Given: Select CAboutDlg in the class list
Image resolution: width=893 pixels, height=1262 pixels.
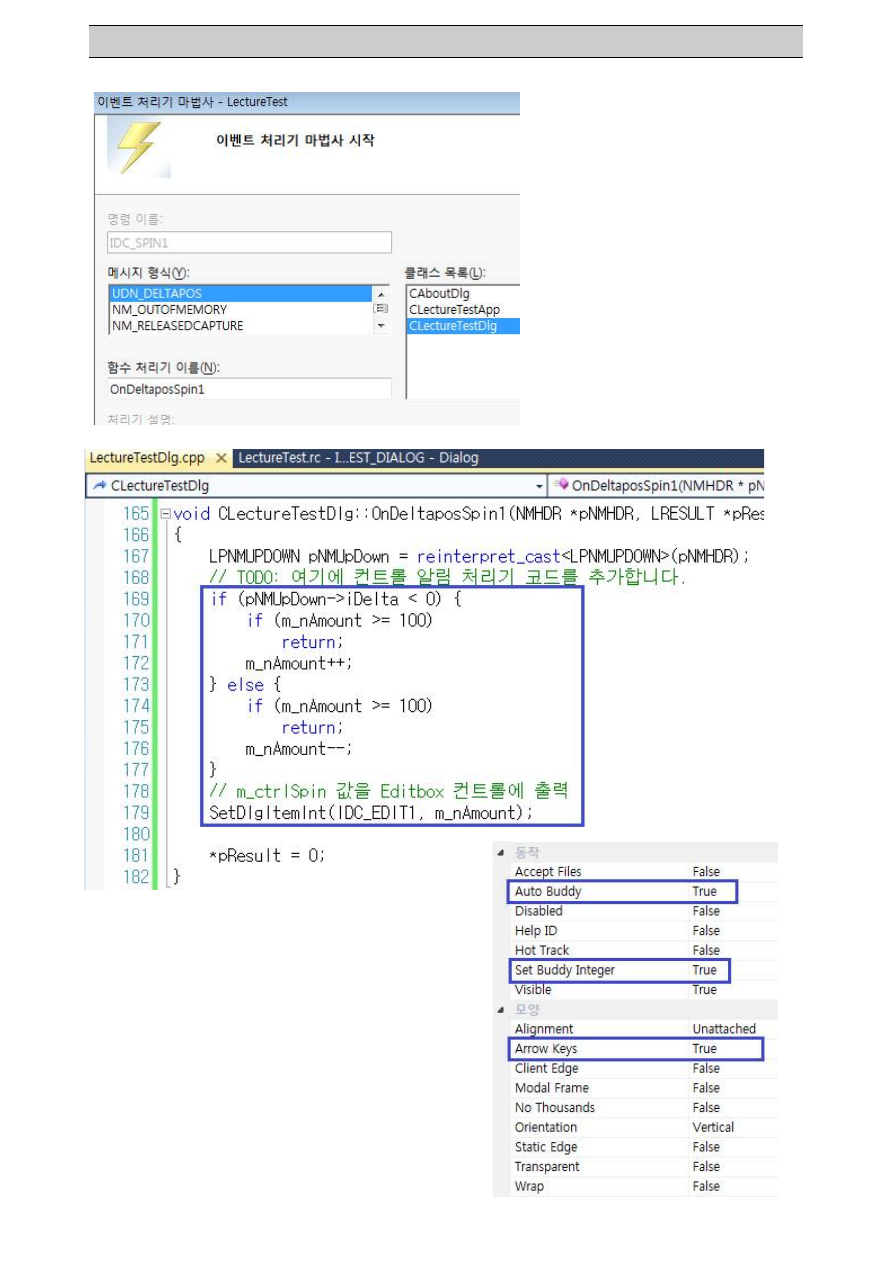Looking at the screenshot, I should coord(439,294).
